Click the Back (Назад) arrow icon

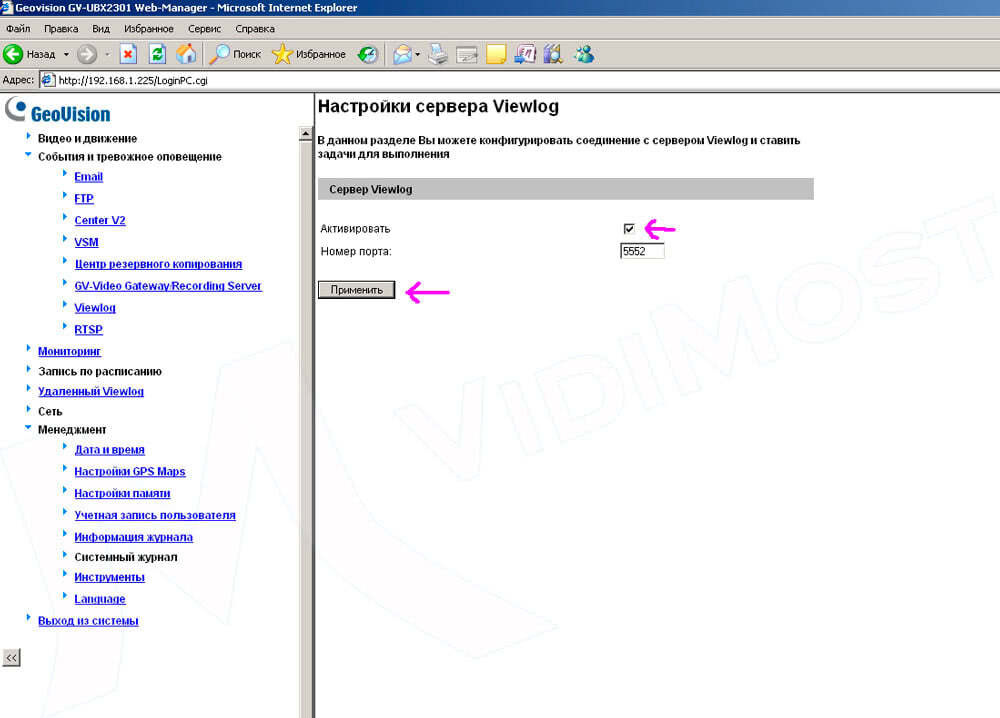coord(13,54)
